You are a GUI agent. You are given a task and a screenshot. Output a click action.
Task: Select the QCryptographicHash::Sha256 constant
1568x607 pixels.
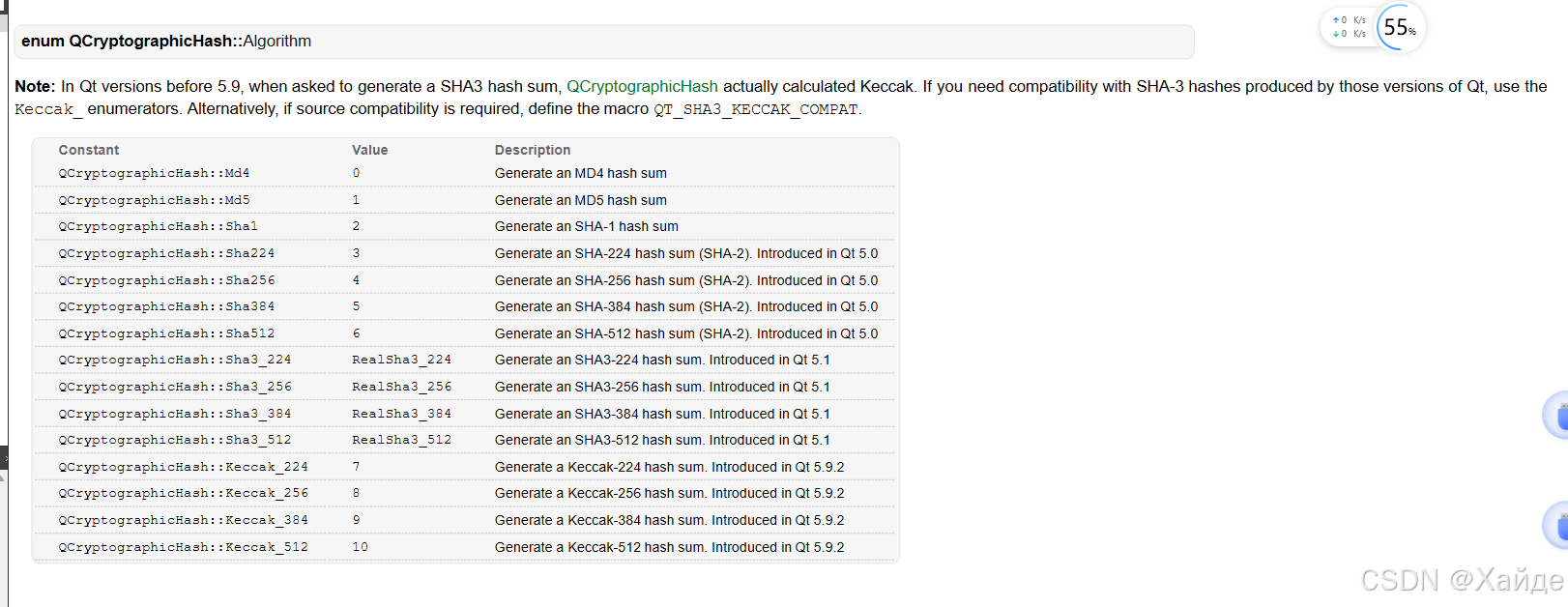pos(166,280)
